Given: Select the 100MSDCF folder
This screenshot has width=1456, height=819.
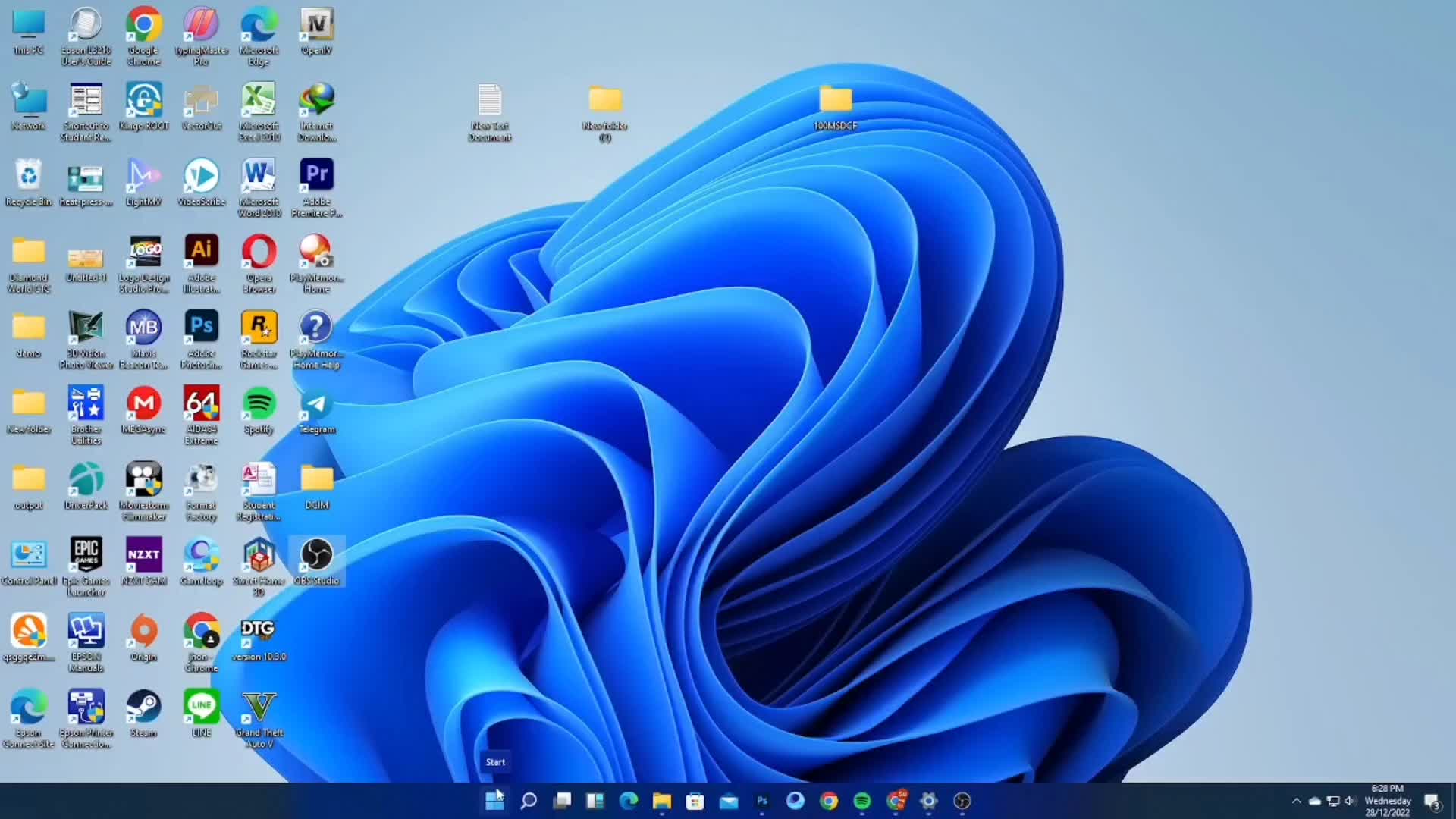Looking at the screenshot, I should [x=836, y=108].
